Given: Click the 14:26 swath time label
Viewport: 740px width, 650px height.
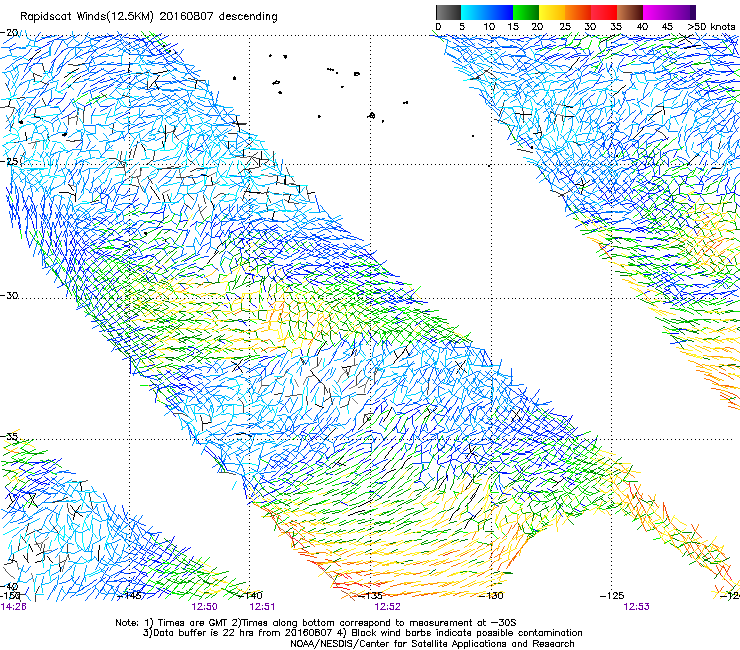Looking at the screenshot, I should (13, 607).
